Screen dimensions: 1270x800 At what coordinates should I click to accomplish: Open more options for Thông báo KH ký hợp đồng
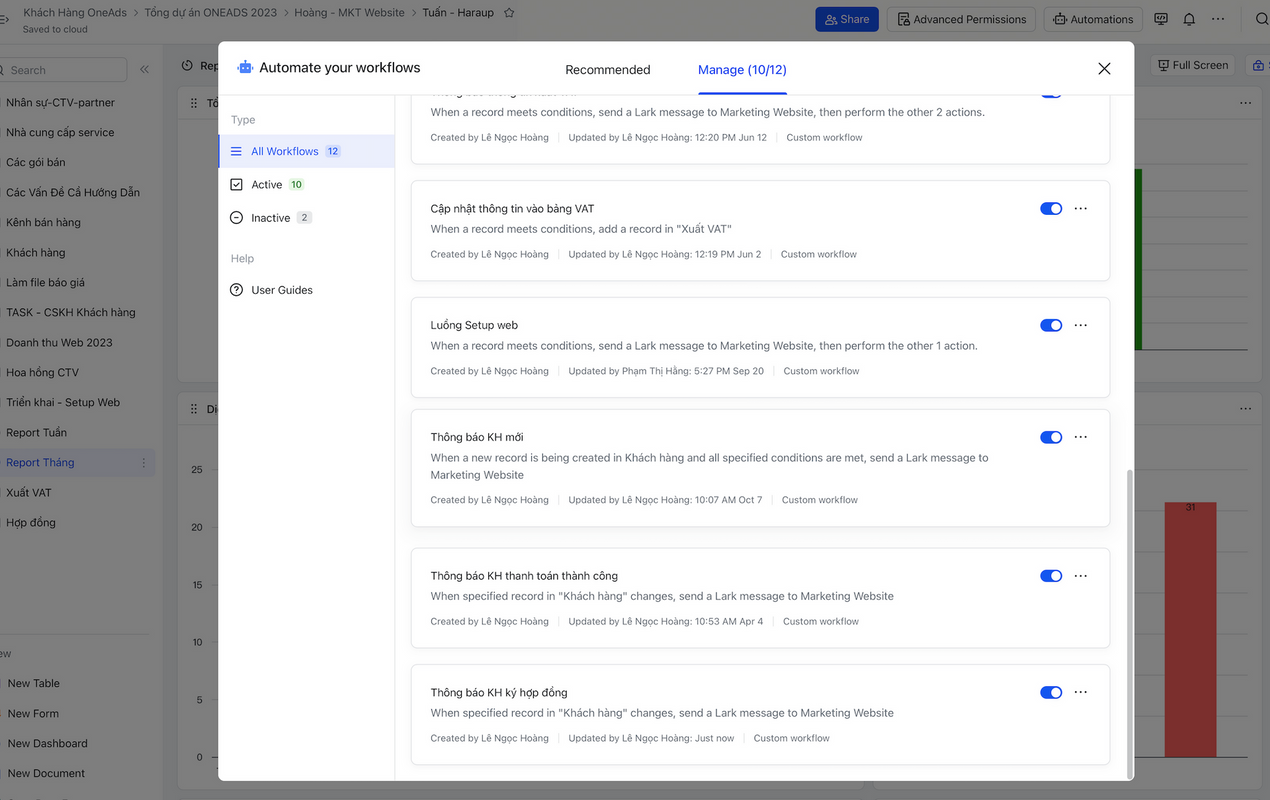coord(1081,693)
